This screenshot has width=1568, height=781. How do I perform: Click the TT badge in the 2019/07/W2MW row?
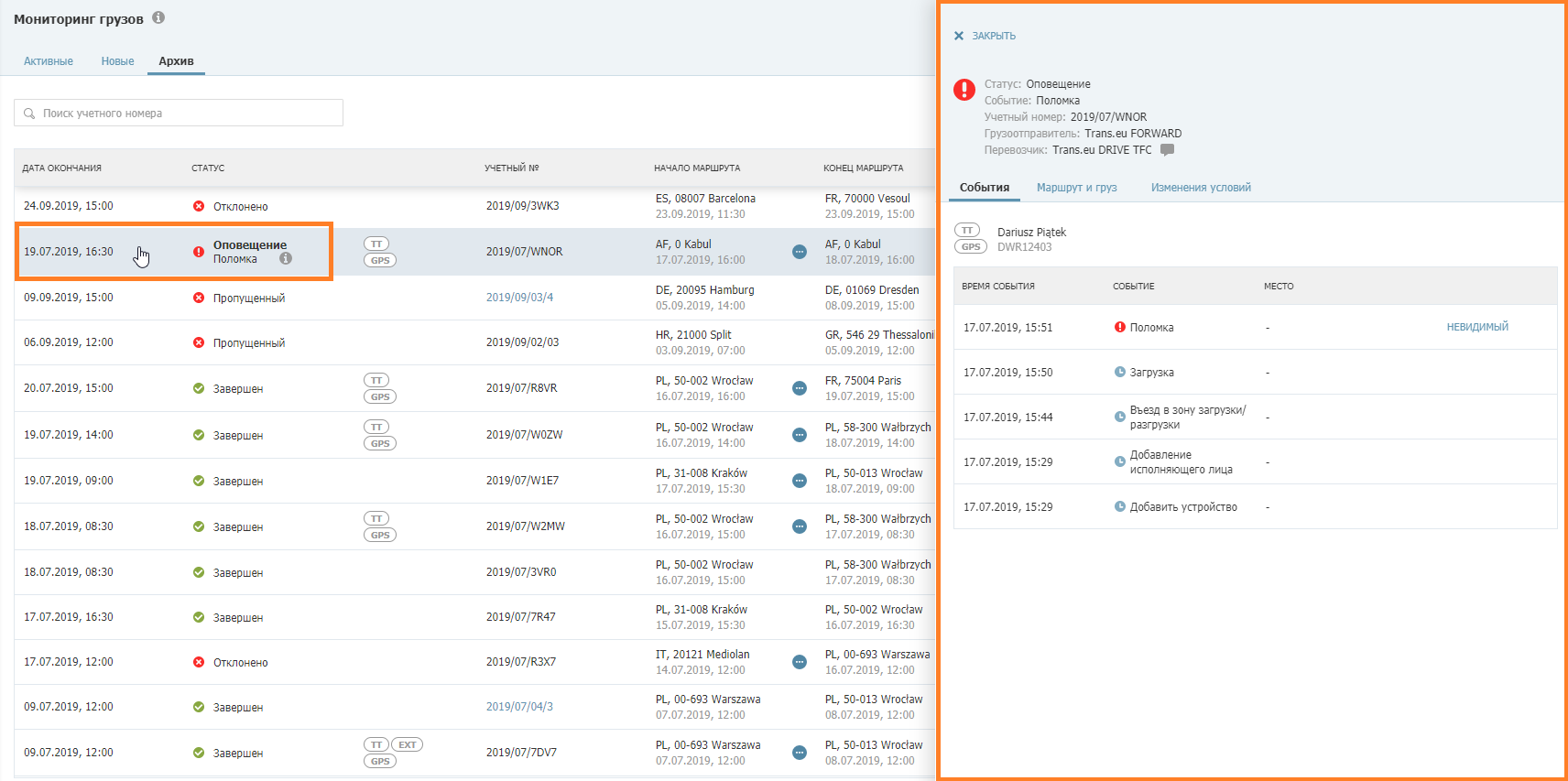376,518
